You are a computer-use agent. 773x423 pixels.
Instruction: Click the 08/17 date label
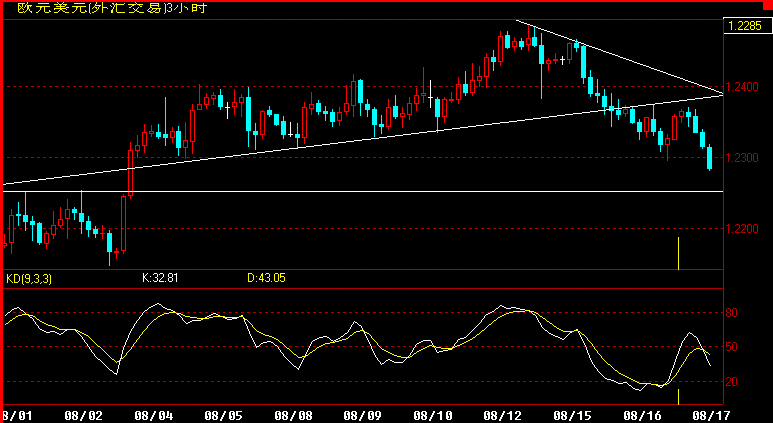tap(712, 416)
